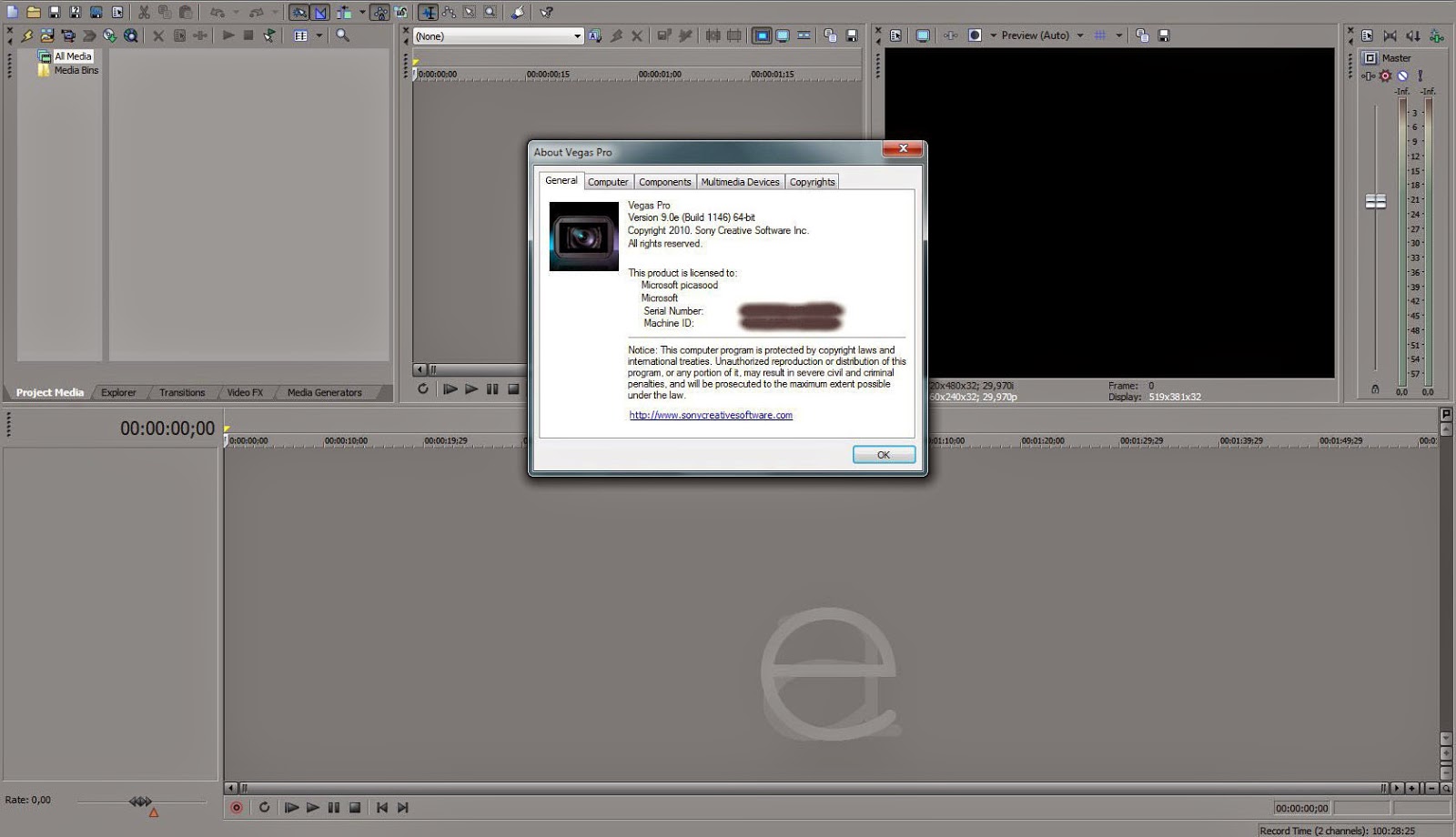Open the Video FX tab

pos(245,392)
